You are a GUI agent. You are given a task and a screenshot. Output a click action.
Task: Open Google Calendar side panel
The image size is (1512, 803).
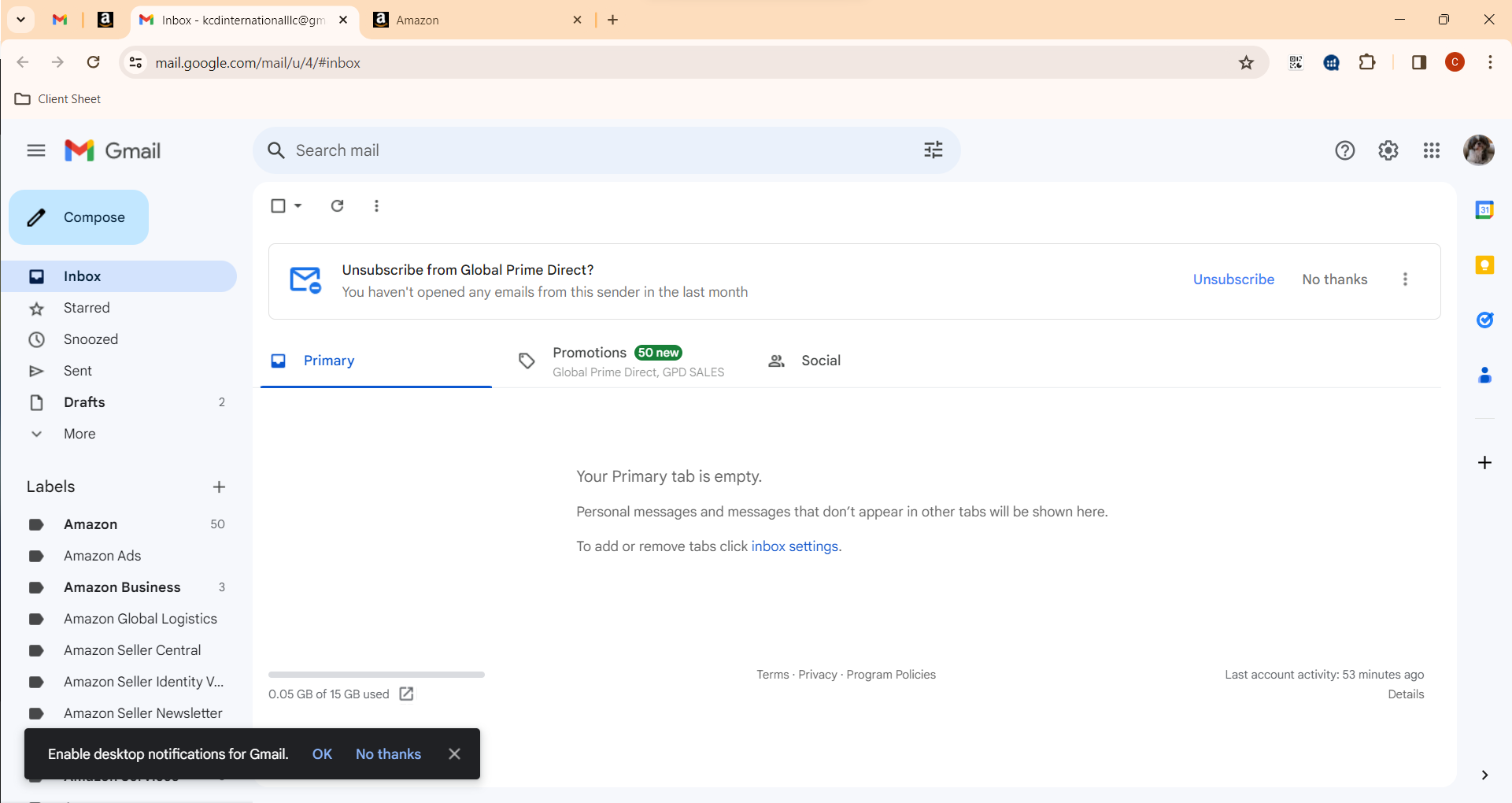[1484, 210]
